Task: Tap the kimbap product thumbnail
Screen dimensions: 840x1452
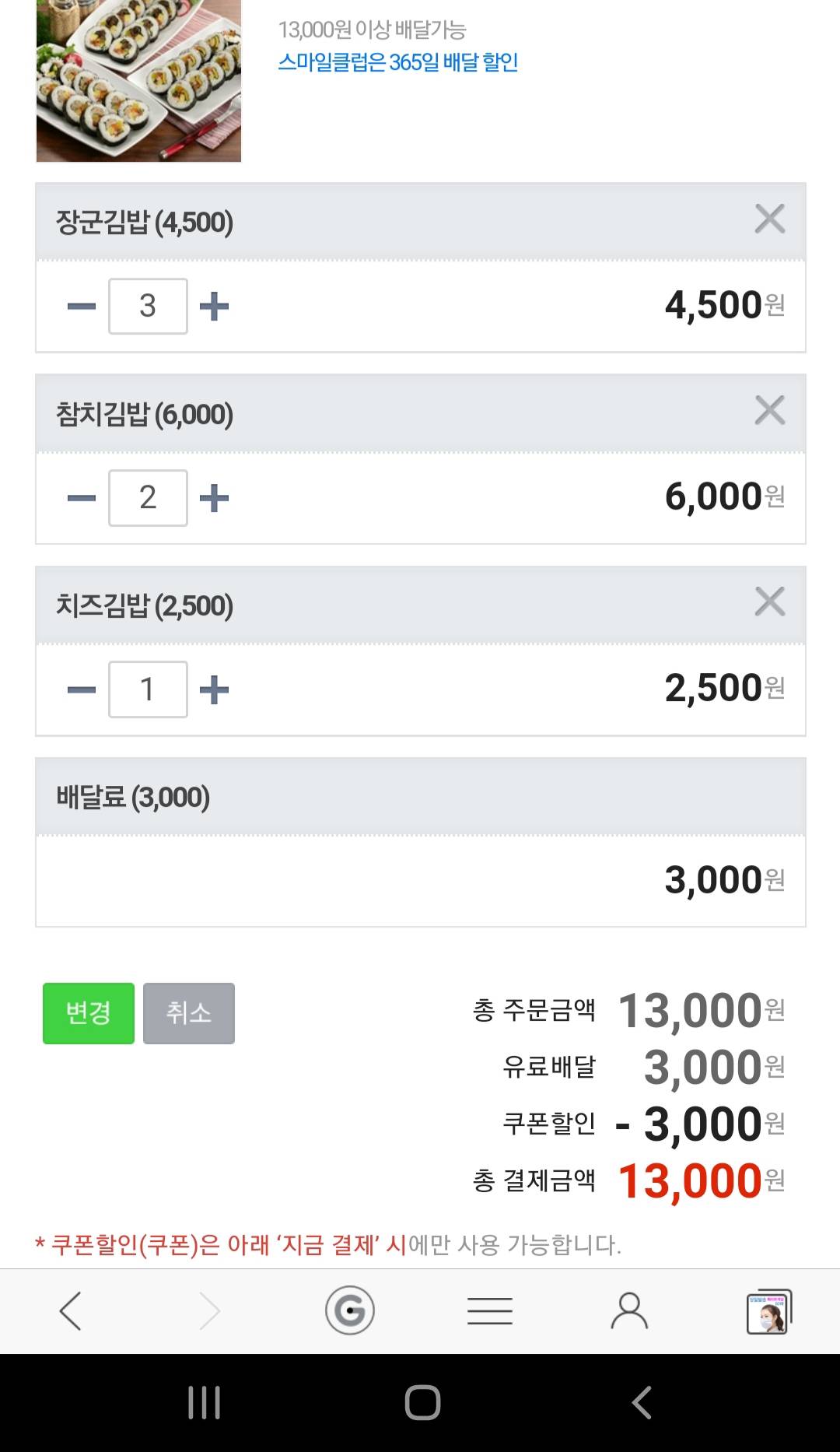Action: click(x=138, y=80)
